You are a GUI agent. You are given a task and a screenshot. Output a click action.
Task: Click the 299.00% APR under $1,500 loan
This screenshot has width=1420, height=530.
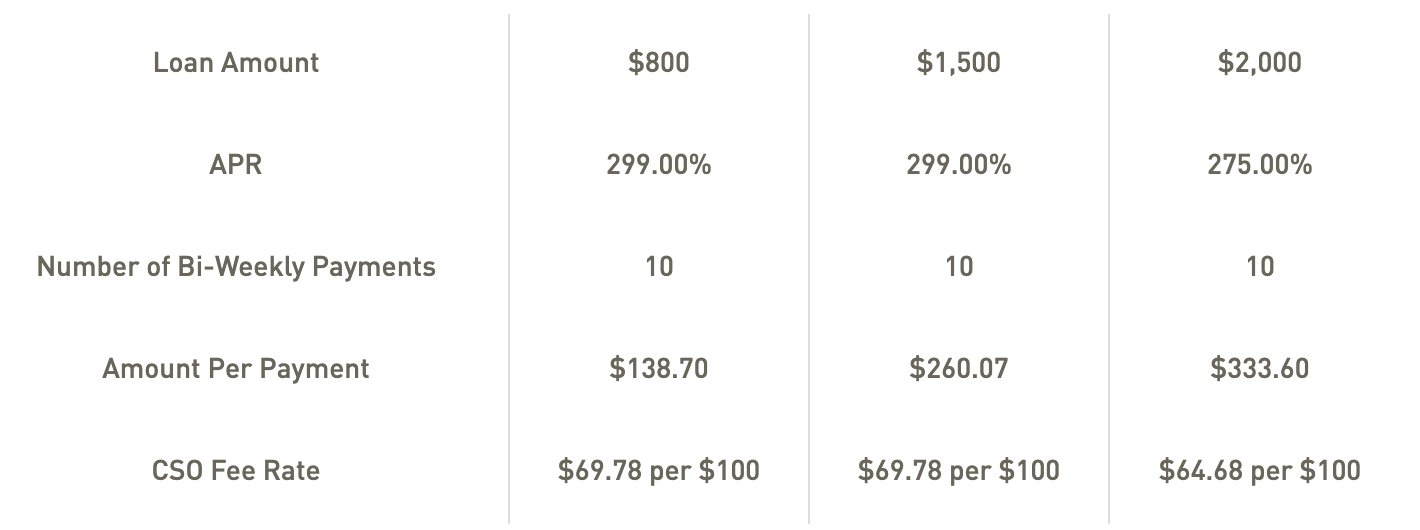959,165
